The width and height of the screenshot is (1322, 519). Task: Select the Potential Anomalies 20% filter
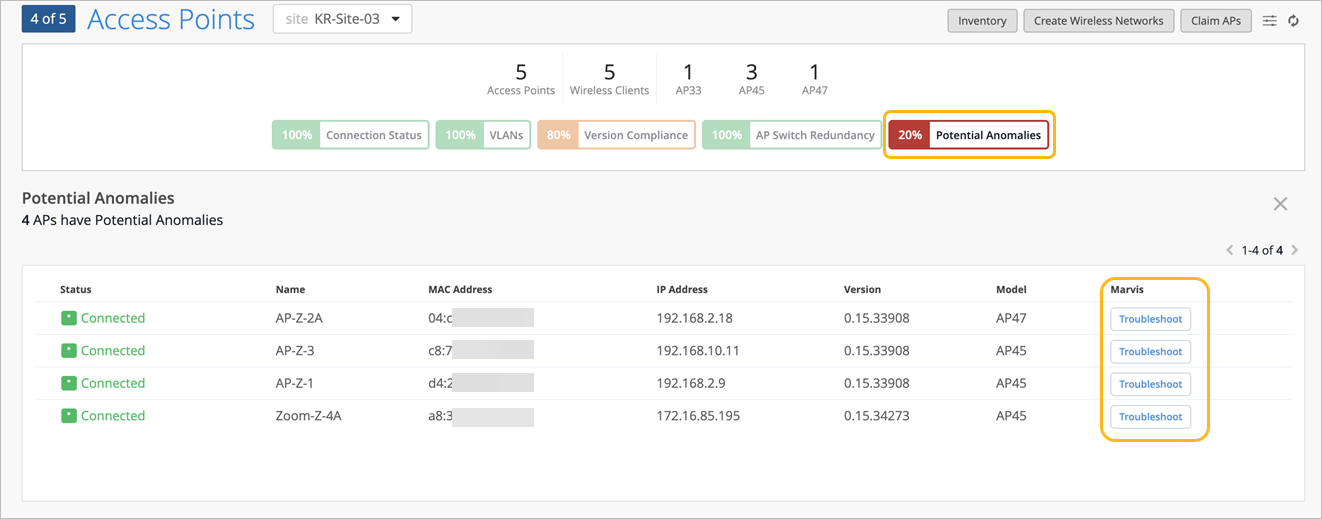969,135
